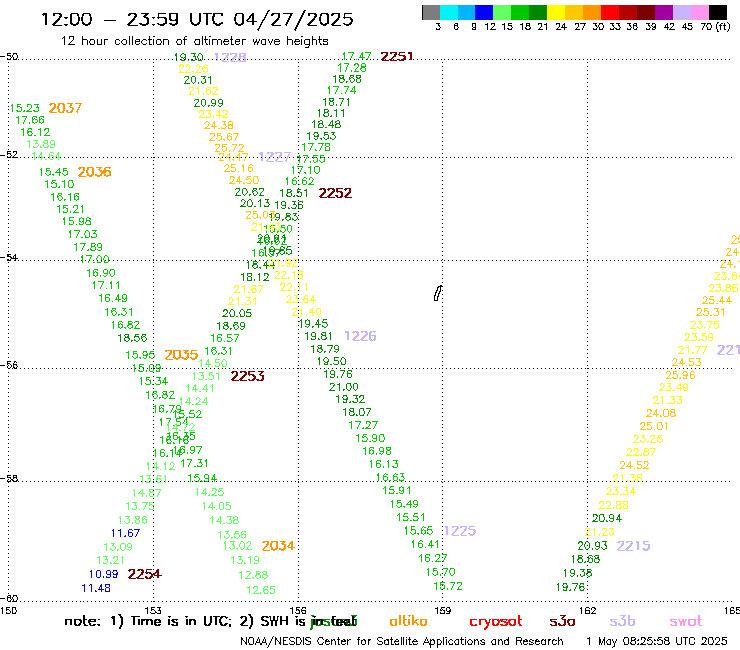740x650 pixels.
Task: Click the lavender time label 2215
Action: (x=633, y=546)
